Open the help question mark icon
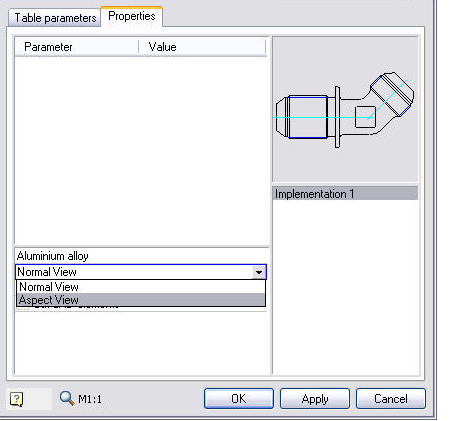This screenshot has height=421, width=466. tap(16, 399)
